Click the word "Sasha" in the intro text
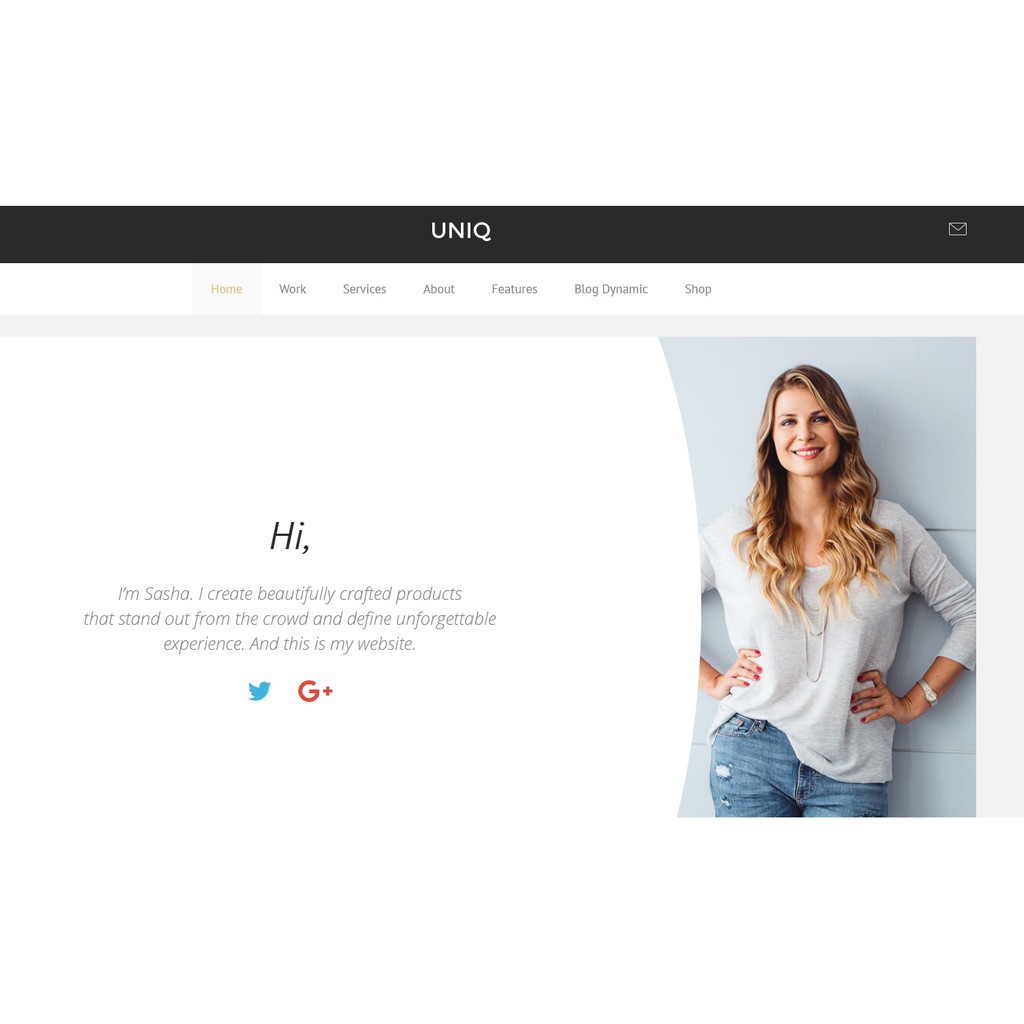The height and width of the screenshot is (1024, 1024). click(168, 594)
